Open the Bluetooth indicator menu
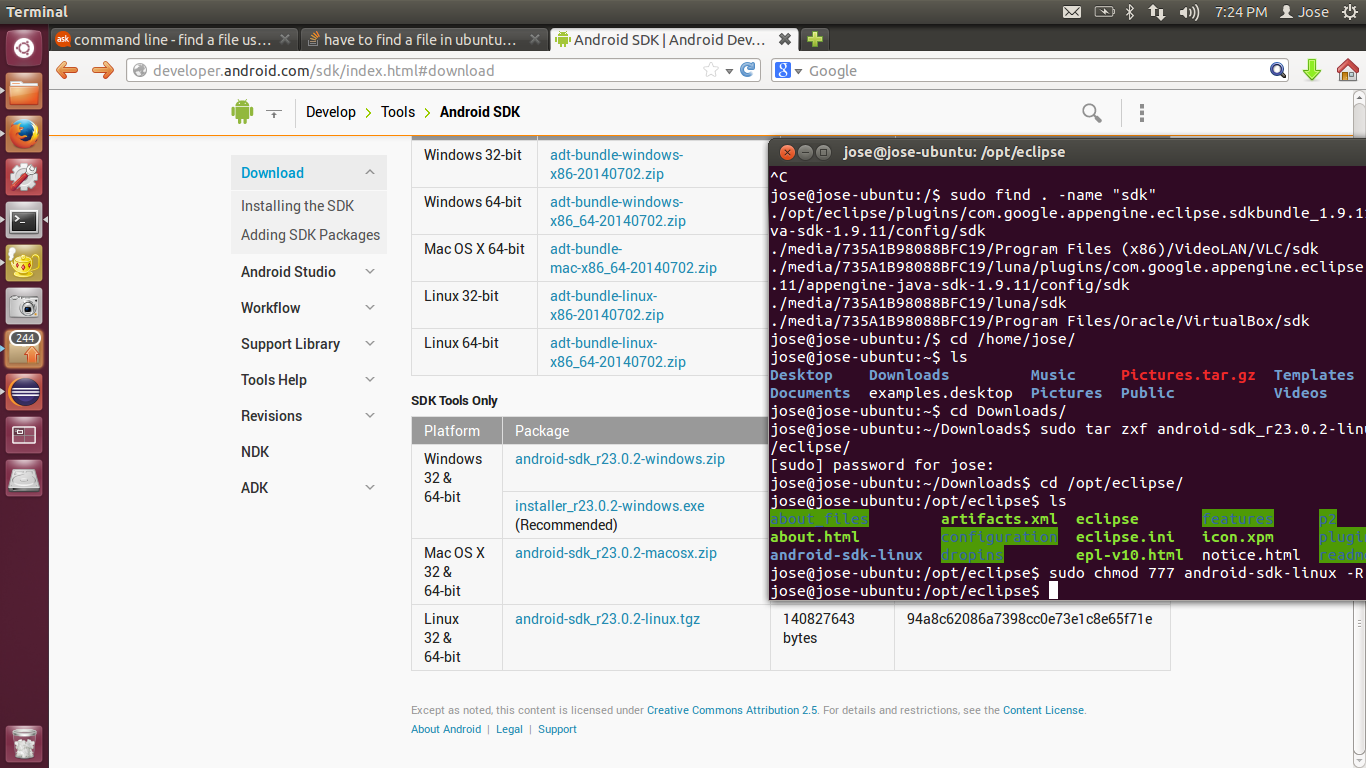1366x768 pixels. 1132,12
